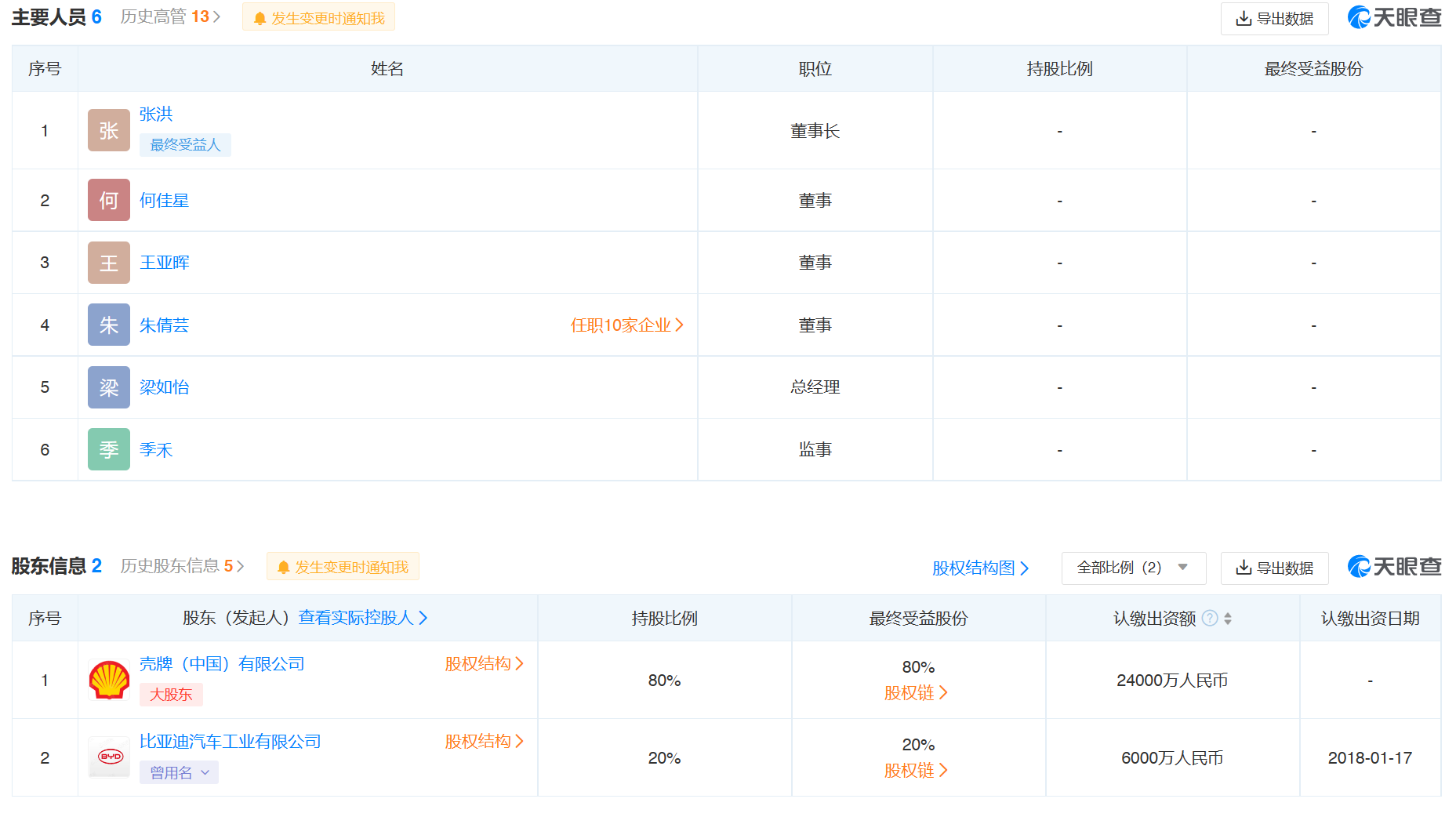Open 王亚晖 profile name link
Image resolution: width=1456 pixels, height=835 pixels.
coord(164,262)
